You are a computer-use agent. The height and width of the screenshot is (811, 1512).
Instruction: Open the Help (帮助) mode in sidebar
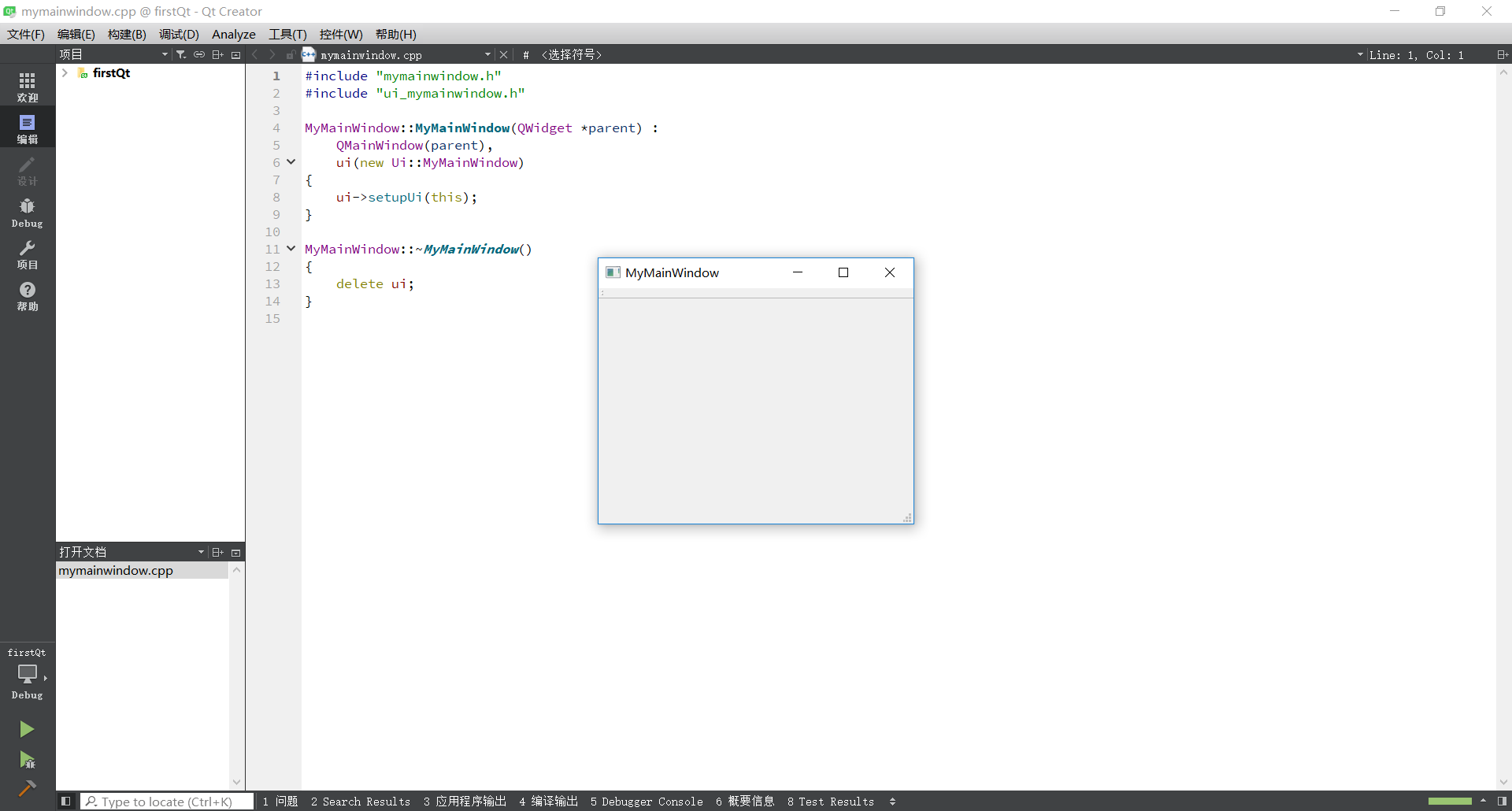[27, 296]
